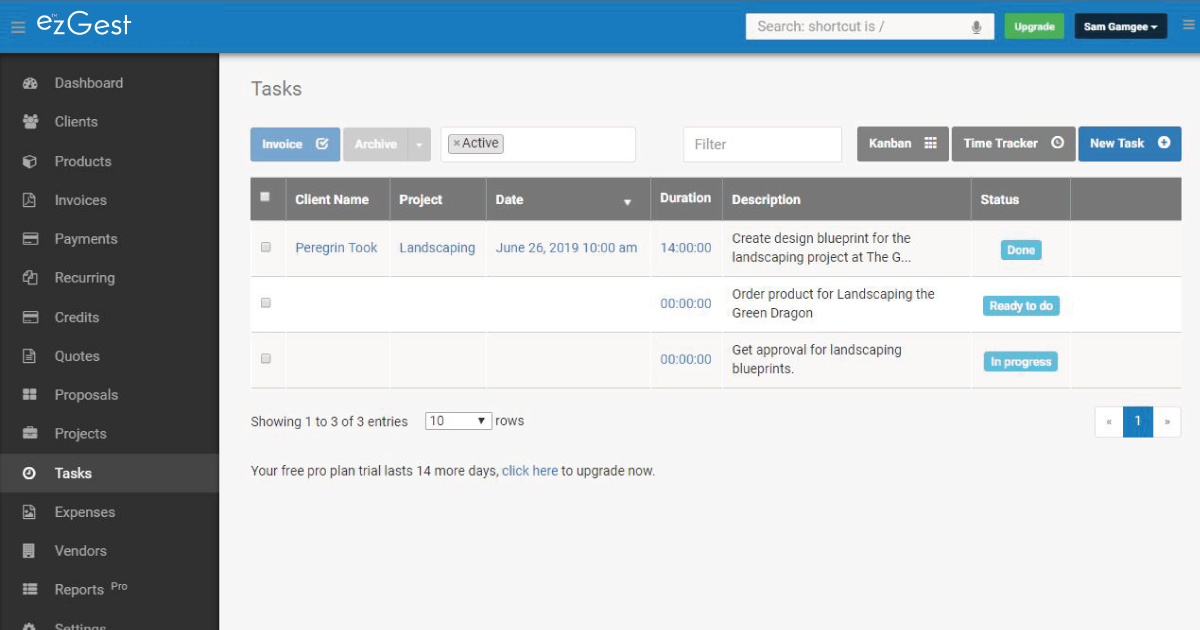Click the 14:00:00 duration link
This screenshot has width=1200, height=630.
686,248
